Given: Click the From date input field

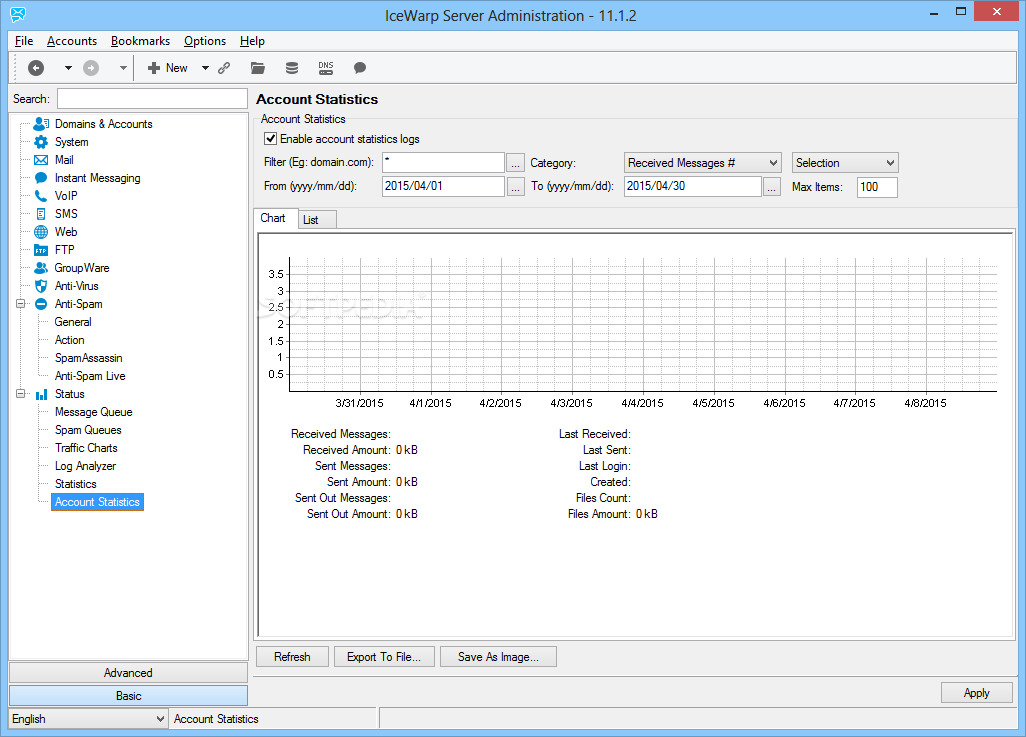Looking at the screenshot, I should click(x=443, y=187).
